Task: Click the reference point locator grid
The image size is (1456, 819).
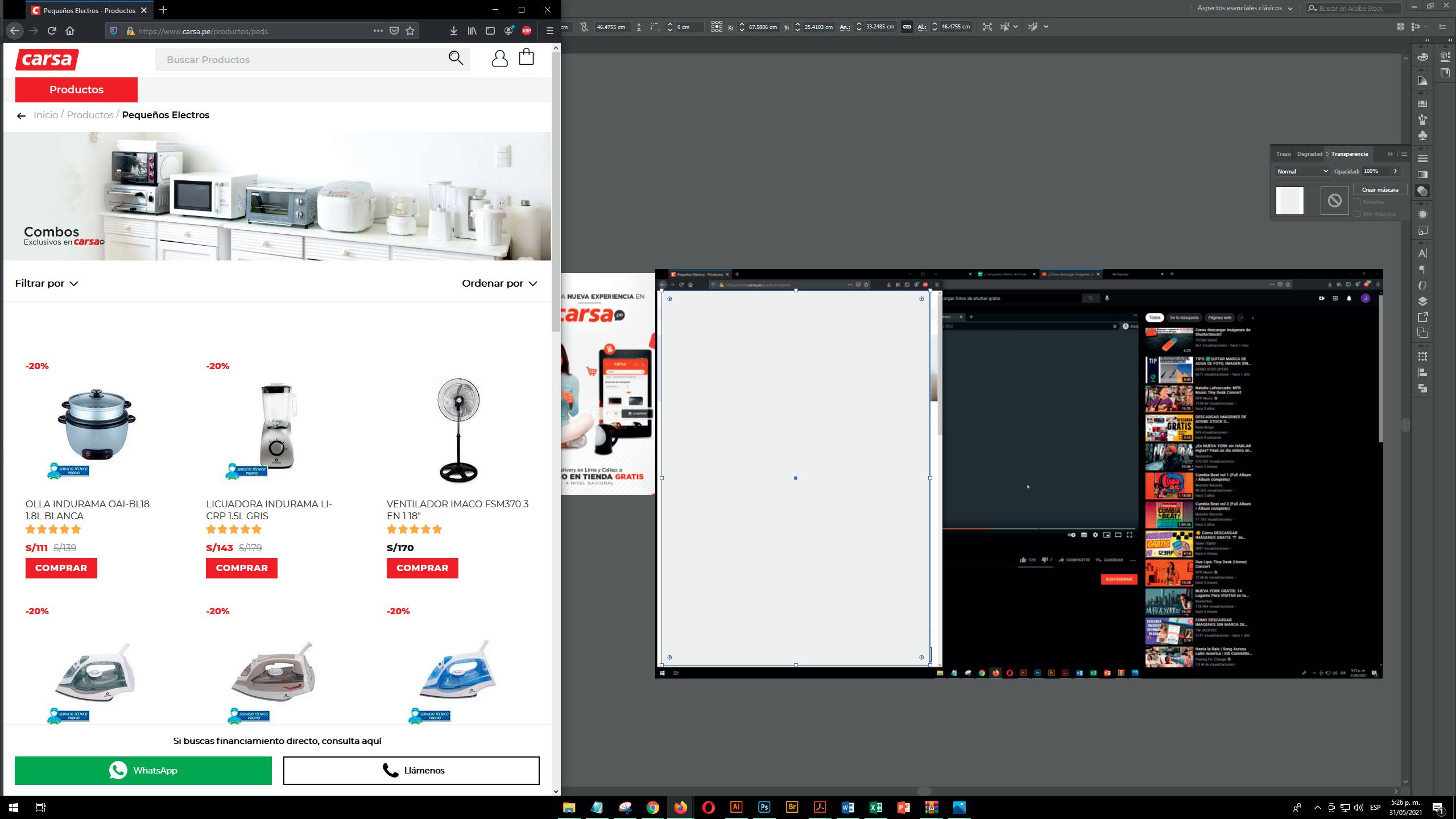Action: [x=717, y=27]
